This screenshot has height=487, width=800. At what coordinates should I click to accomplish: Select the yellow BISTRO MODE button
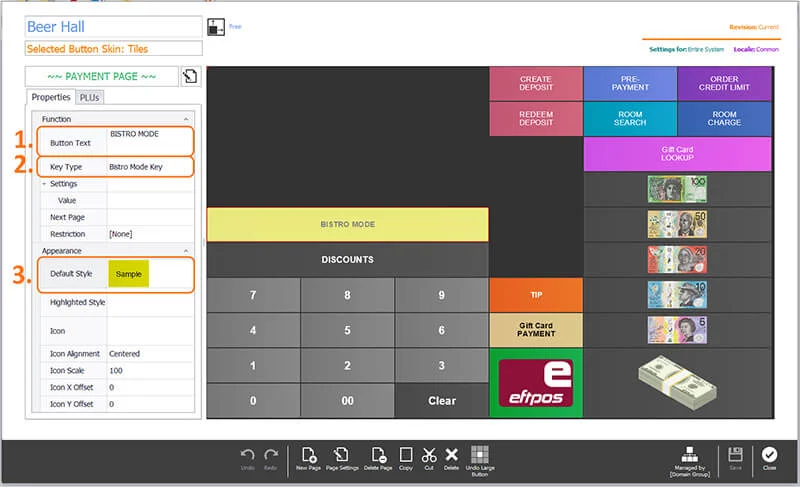pos(347,224)
